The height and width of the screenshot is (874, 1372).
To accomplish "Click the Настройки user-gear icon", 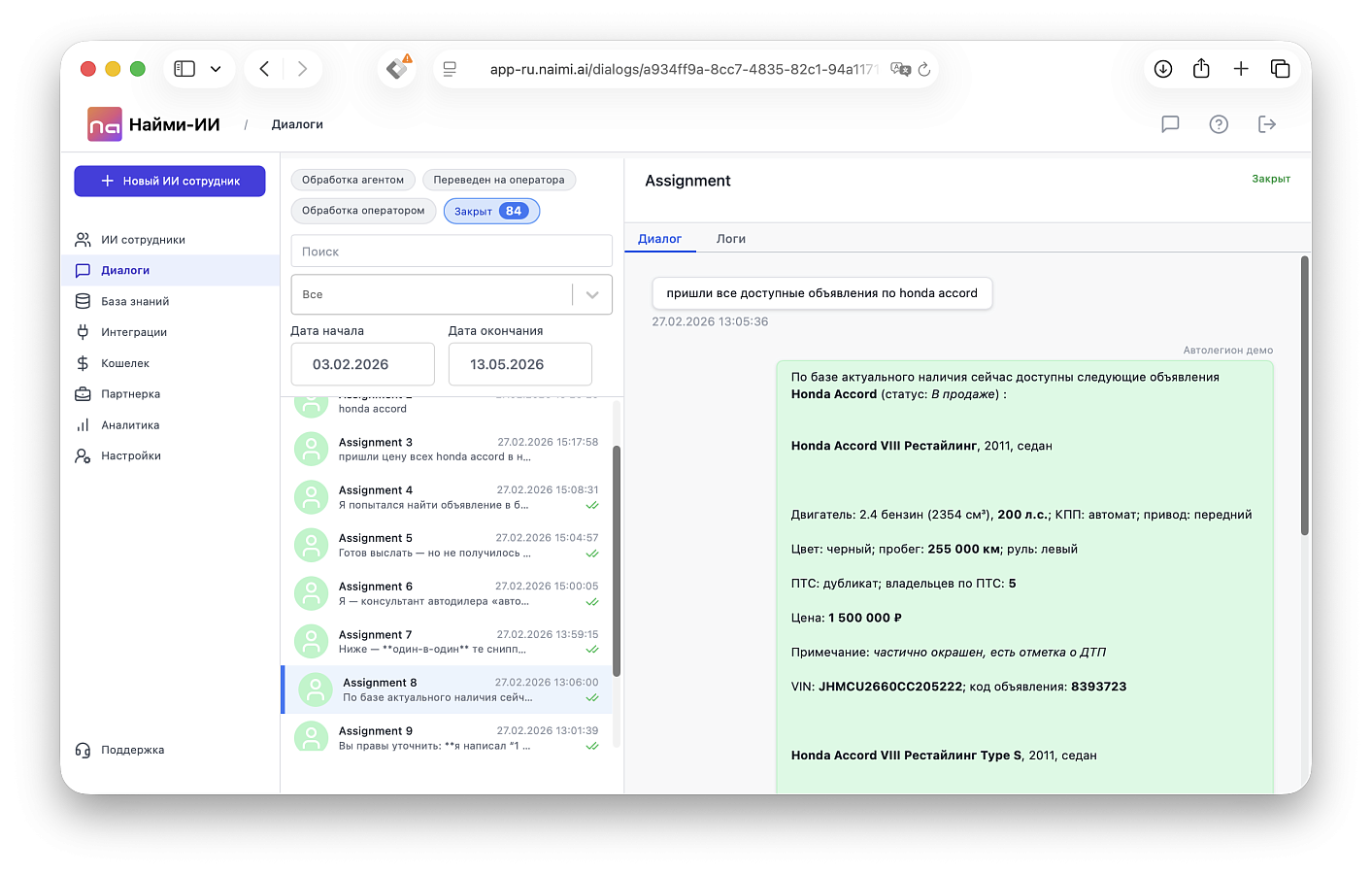I will coord(84,455).
